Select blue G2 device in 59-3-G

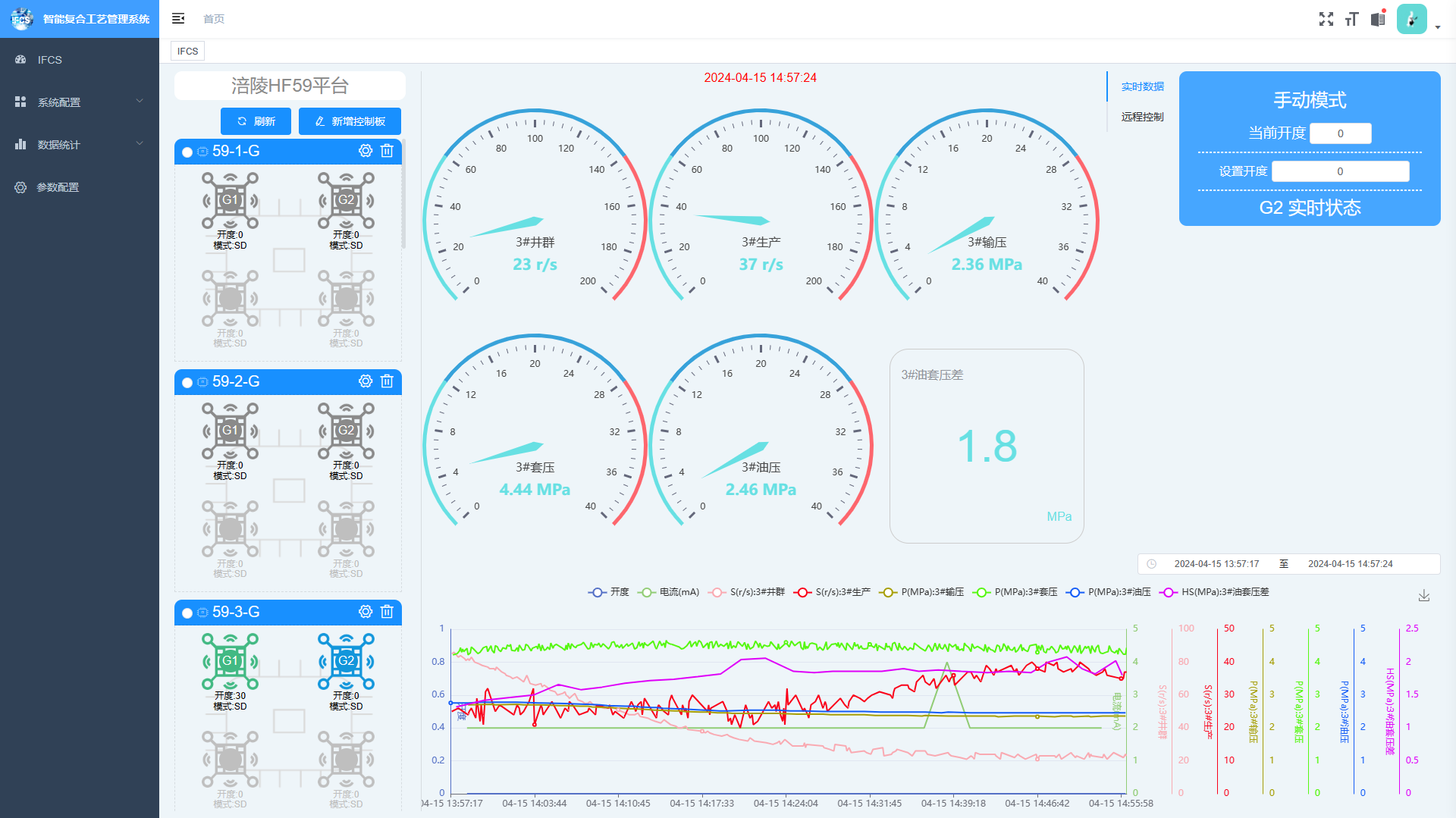346,661
